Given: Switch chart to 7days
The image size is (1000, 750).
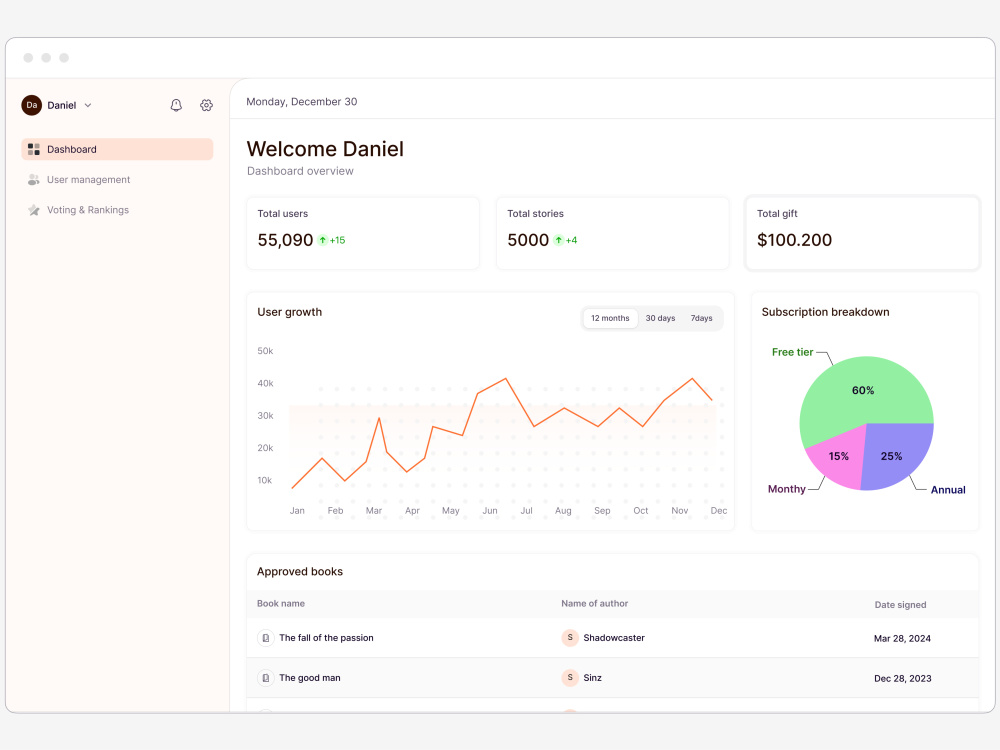Looking at the screenshot, I should tap(702, 318).
